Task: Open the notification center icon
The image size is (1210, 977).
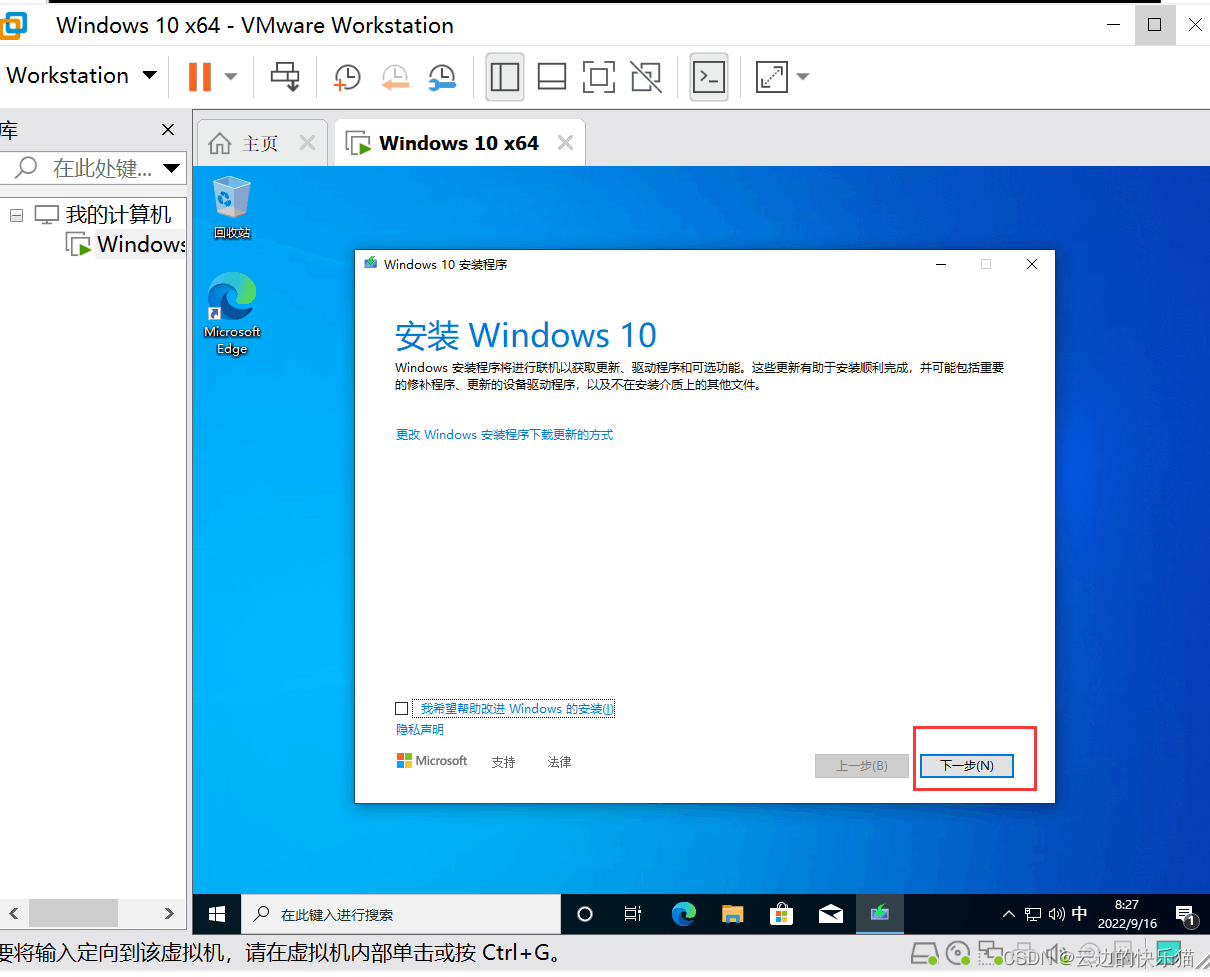Action: tap(1185, 914)
